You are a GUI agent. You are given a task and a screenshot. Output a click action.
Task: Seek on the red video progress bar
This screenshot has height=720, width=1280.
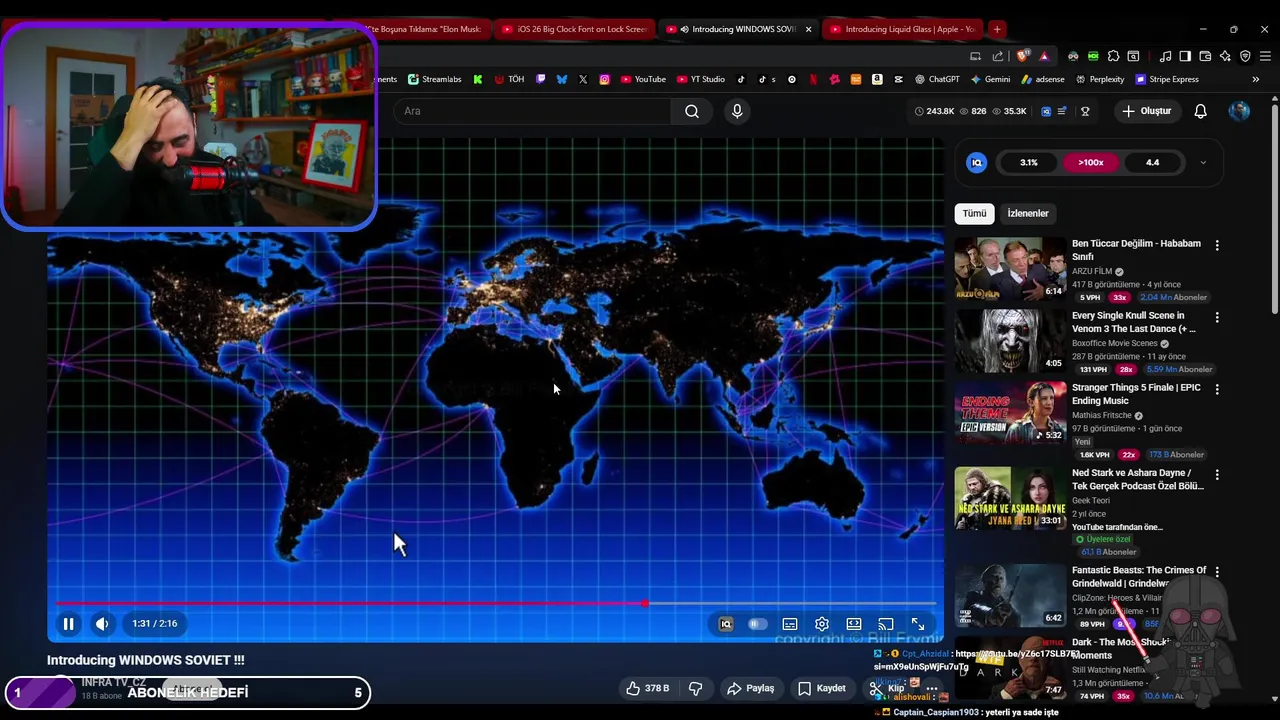point(495,603)
